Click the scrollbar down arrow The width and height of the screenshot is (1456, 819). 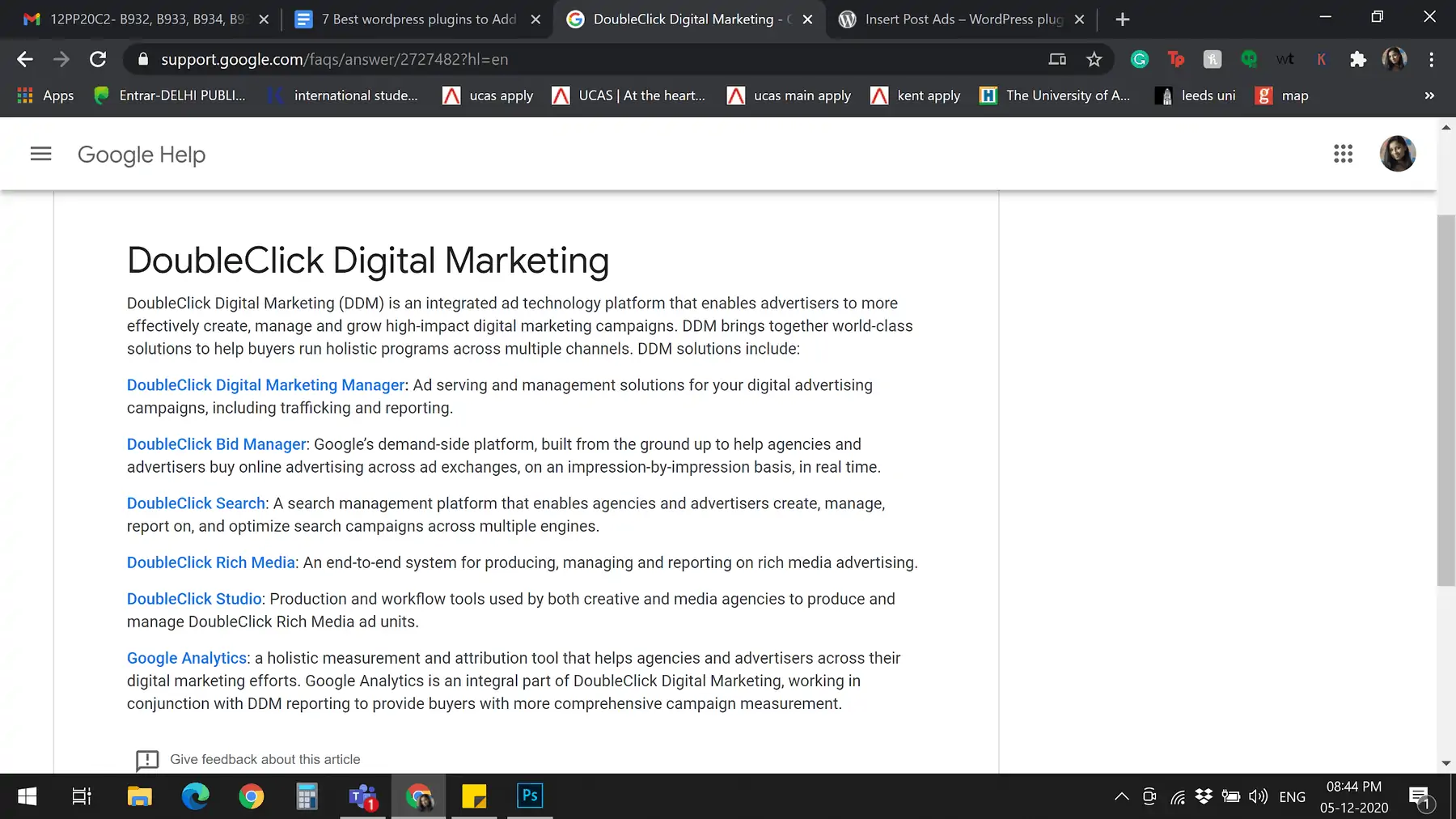pos(1445,763)
